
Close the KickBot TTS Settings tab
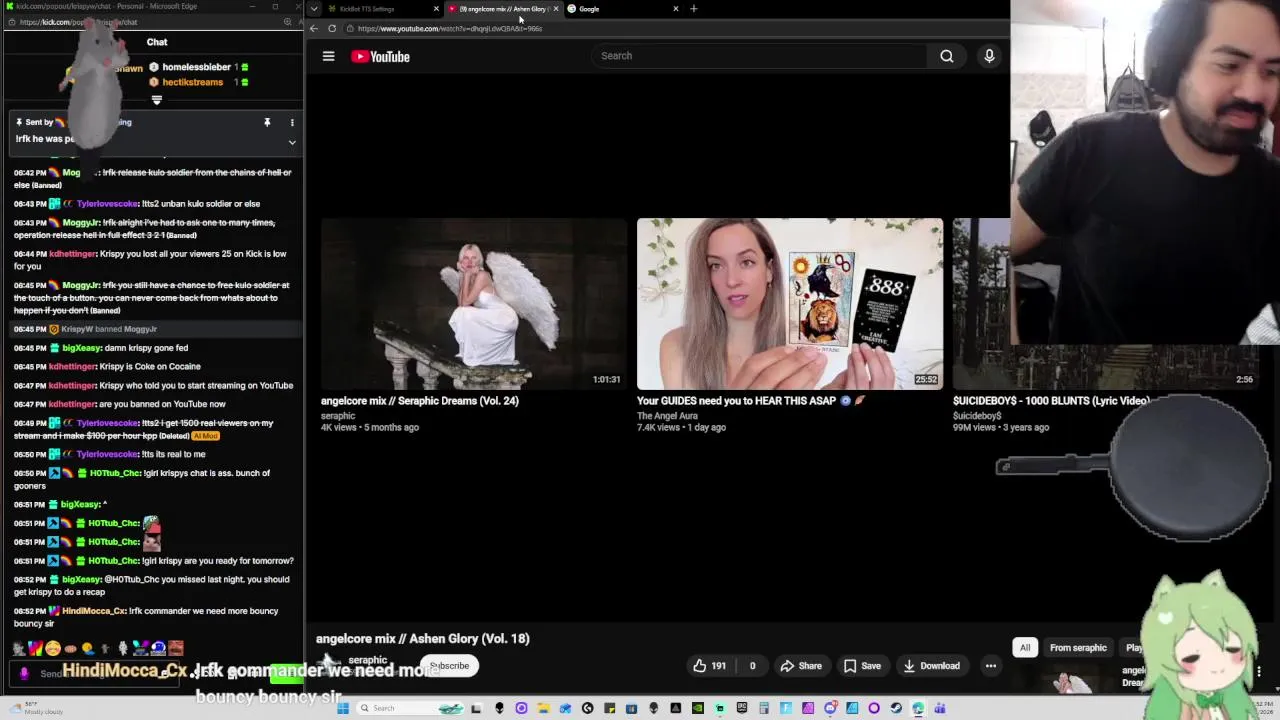coord(436,9)
